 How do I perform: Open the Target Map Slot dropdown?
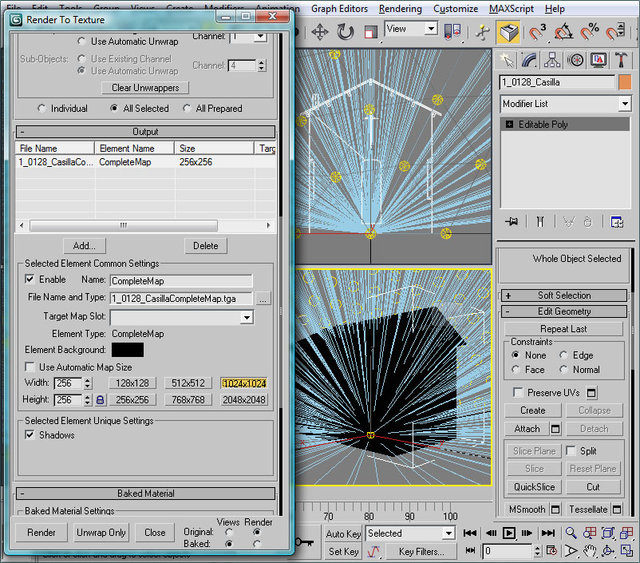pos(246,317)
